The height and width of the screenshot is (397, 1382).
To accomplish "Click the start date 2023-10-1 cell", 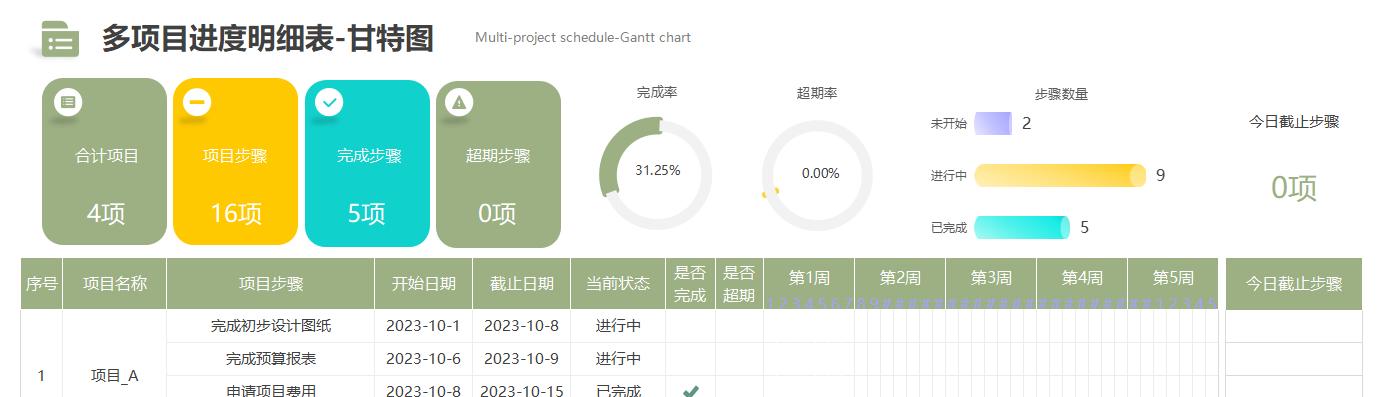I will pos(423,326).
